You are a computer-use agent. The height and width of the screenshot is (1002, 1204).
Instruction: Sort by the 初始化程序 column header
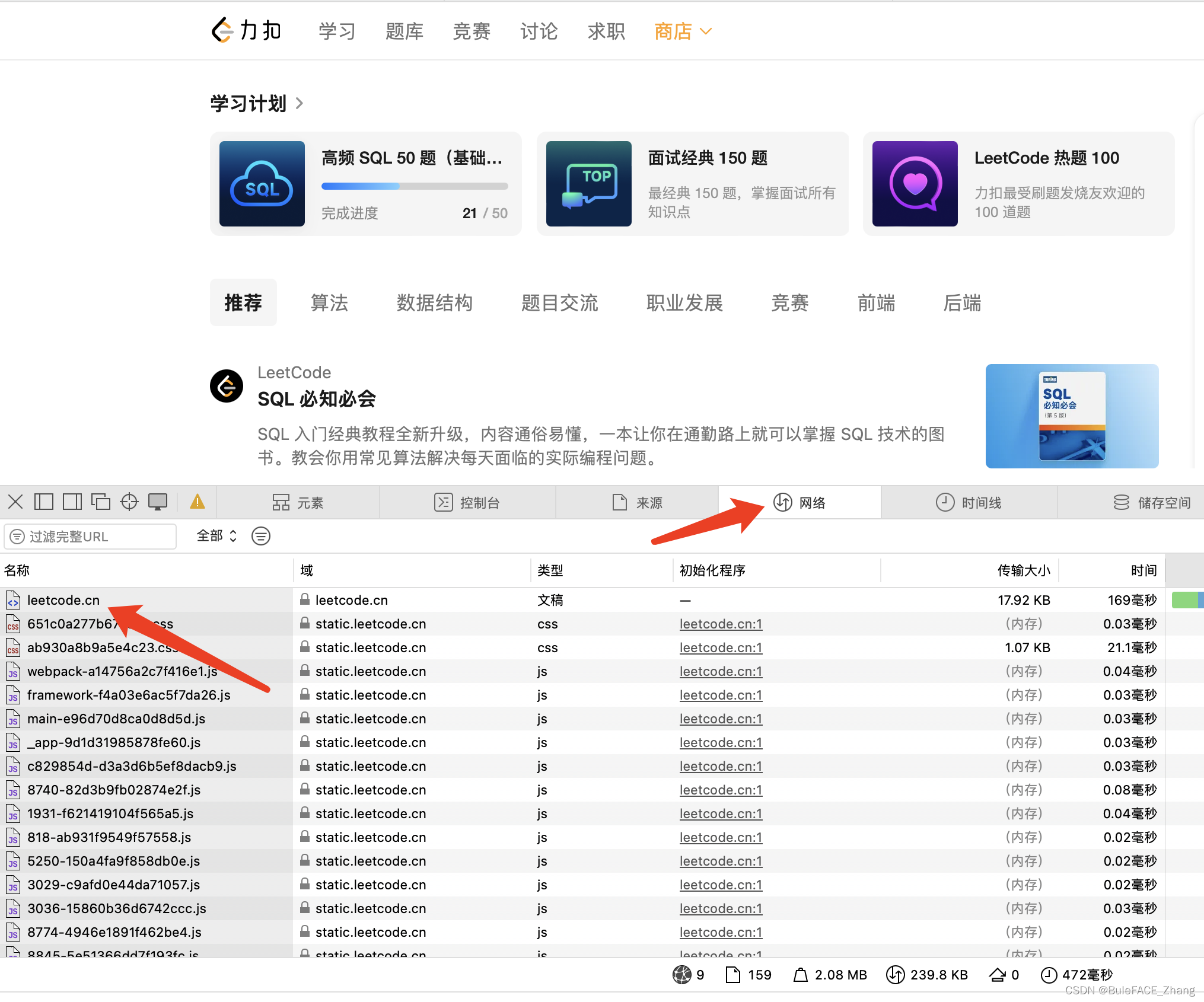[777, 570]
